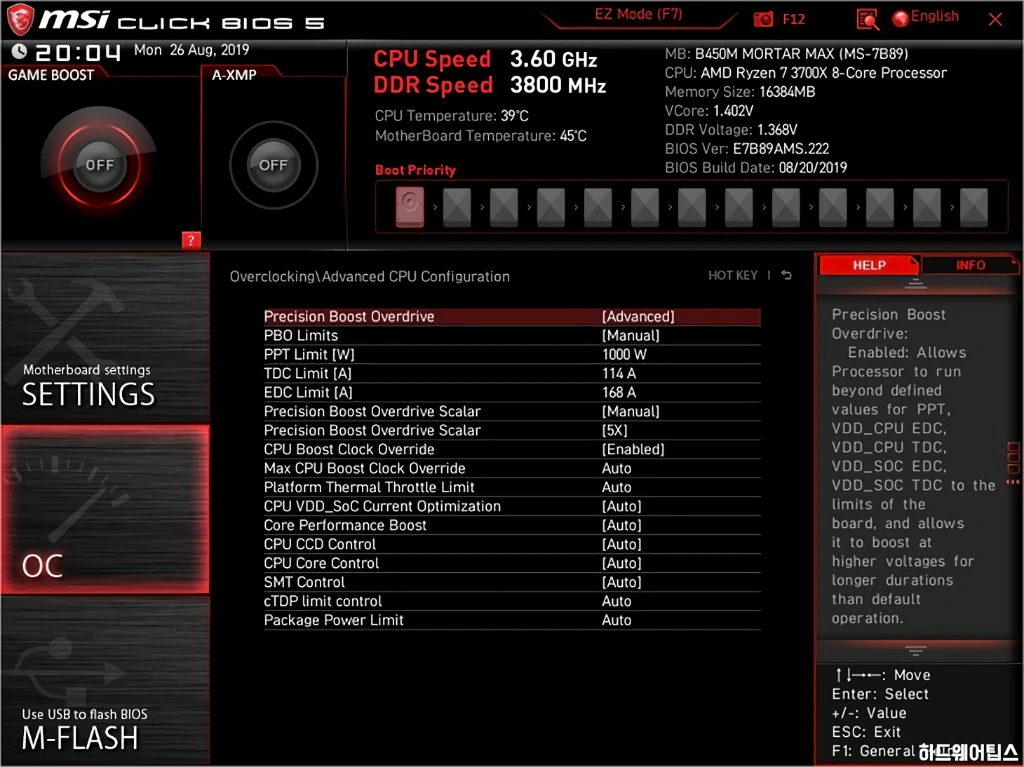
Task: Toggle the A-XMP OFF button
Action: (x=273, y=165)
